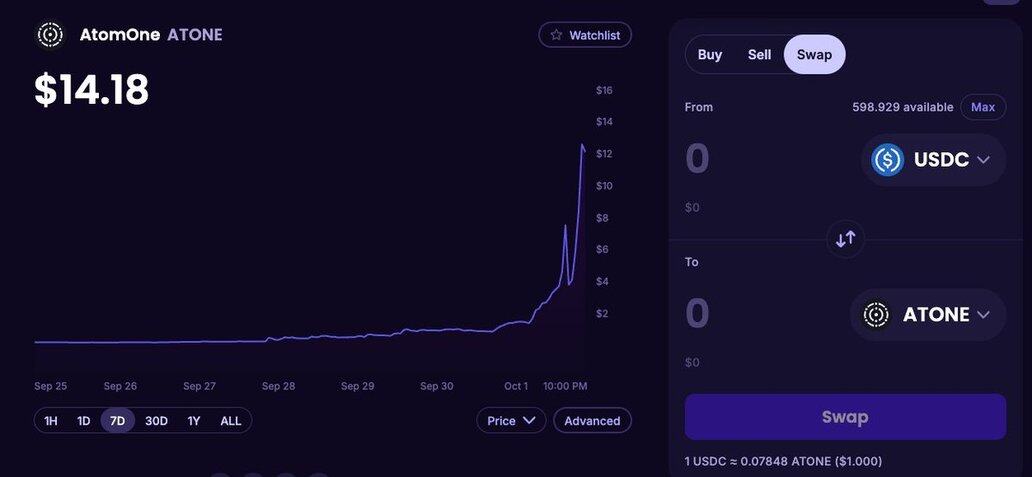Switch to the Sell tab
The image size is (1032, 477).
pos(760,55)
